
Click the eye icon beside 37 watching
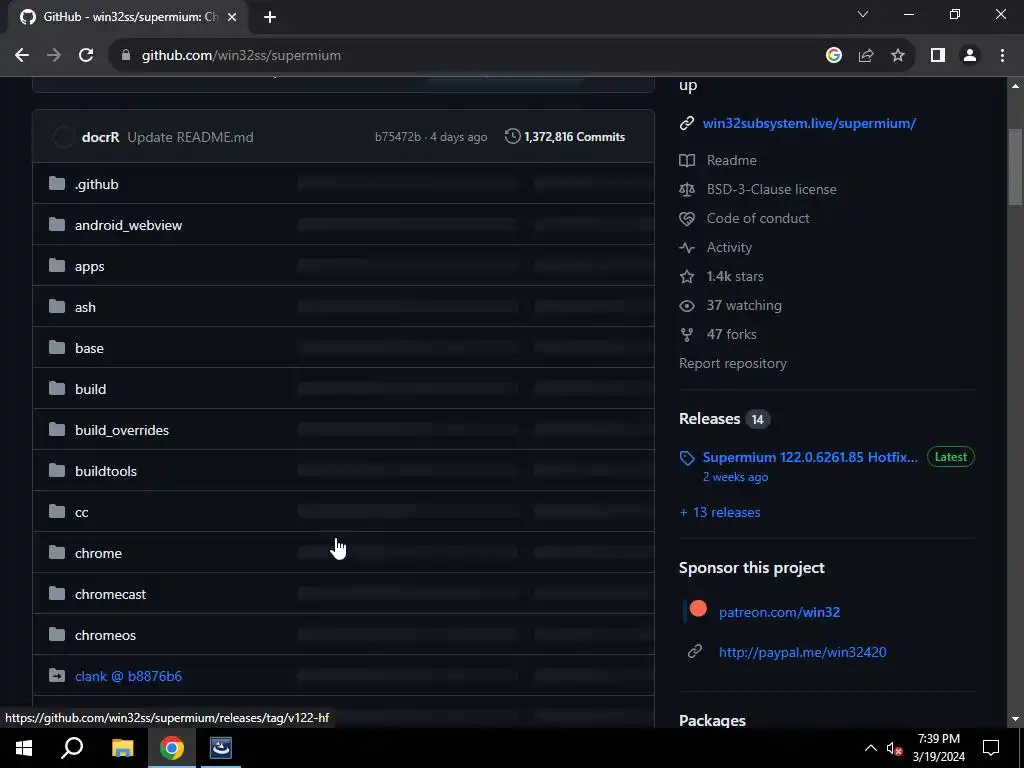pyautogui.click(x=686, y=306)
